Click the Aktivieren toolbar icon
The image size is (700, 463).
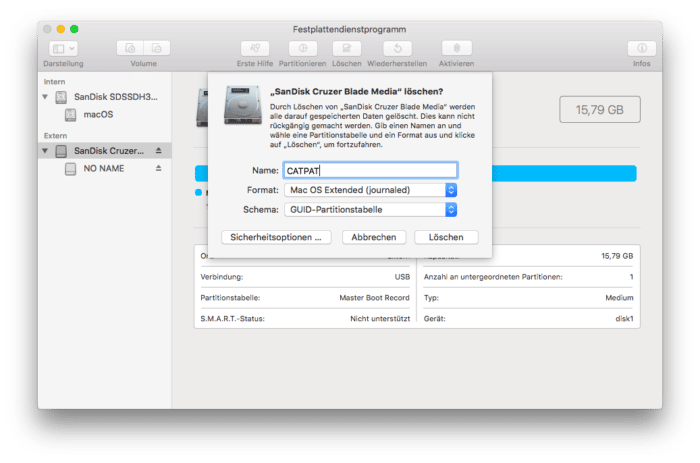456,48
